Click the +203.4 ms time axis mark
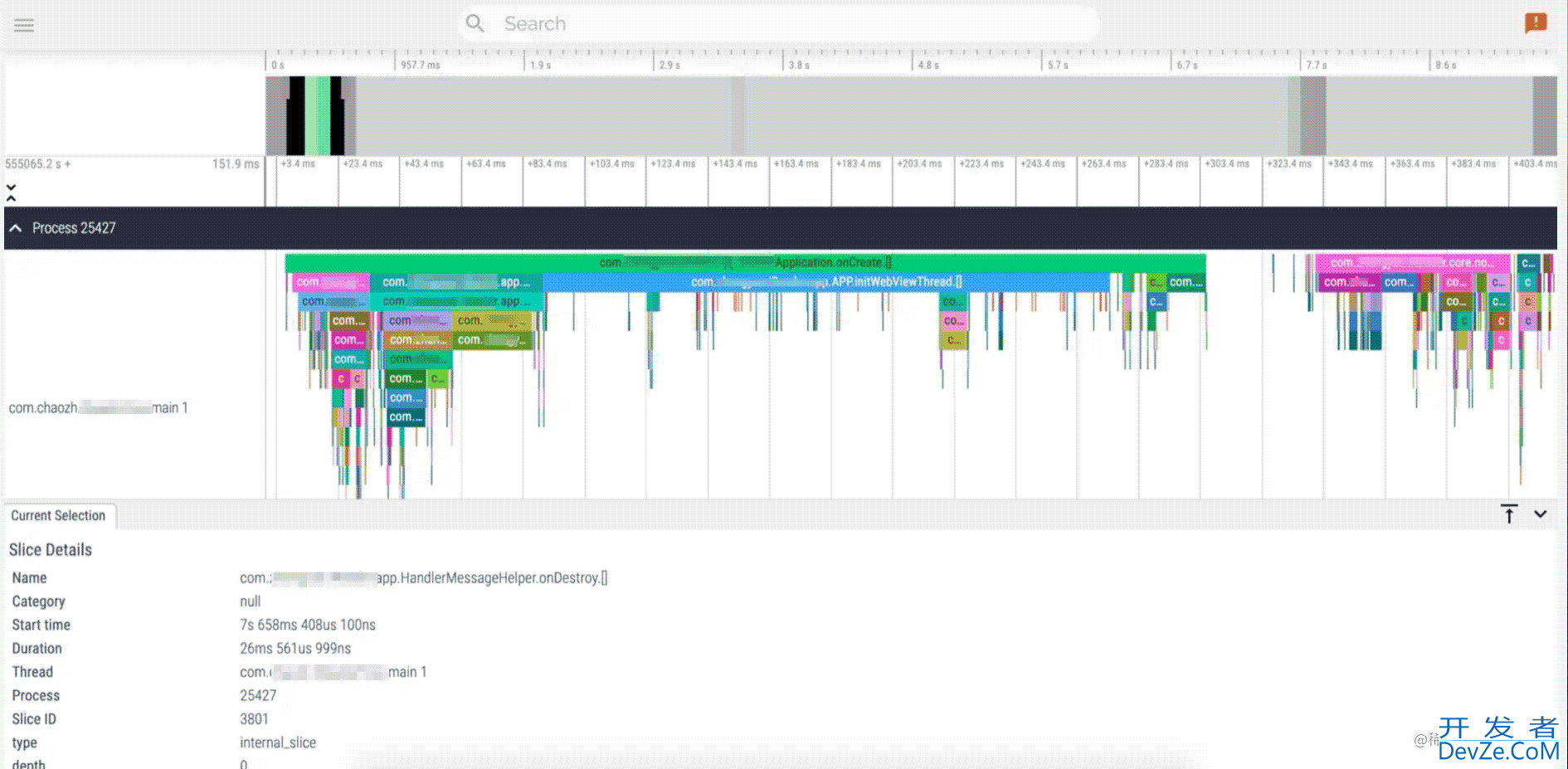 click(919, 164)
